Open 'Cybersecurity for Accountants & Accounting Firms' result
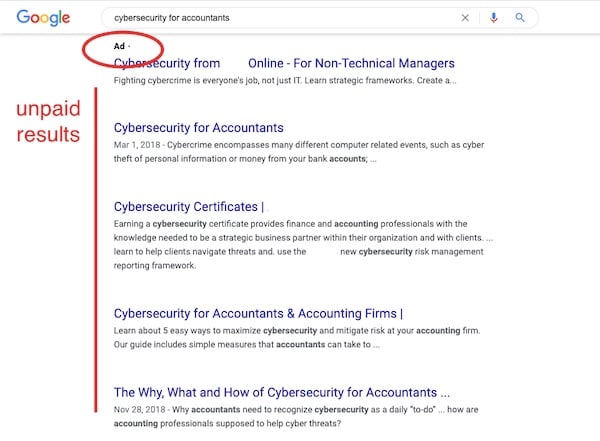The width and height of the screenshot is (600, 441). [258, 313]
